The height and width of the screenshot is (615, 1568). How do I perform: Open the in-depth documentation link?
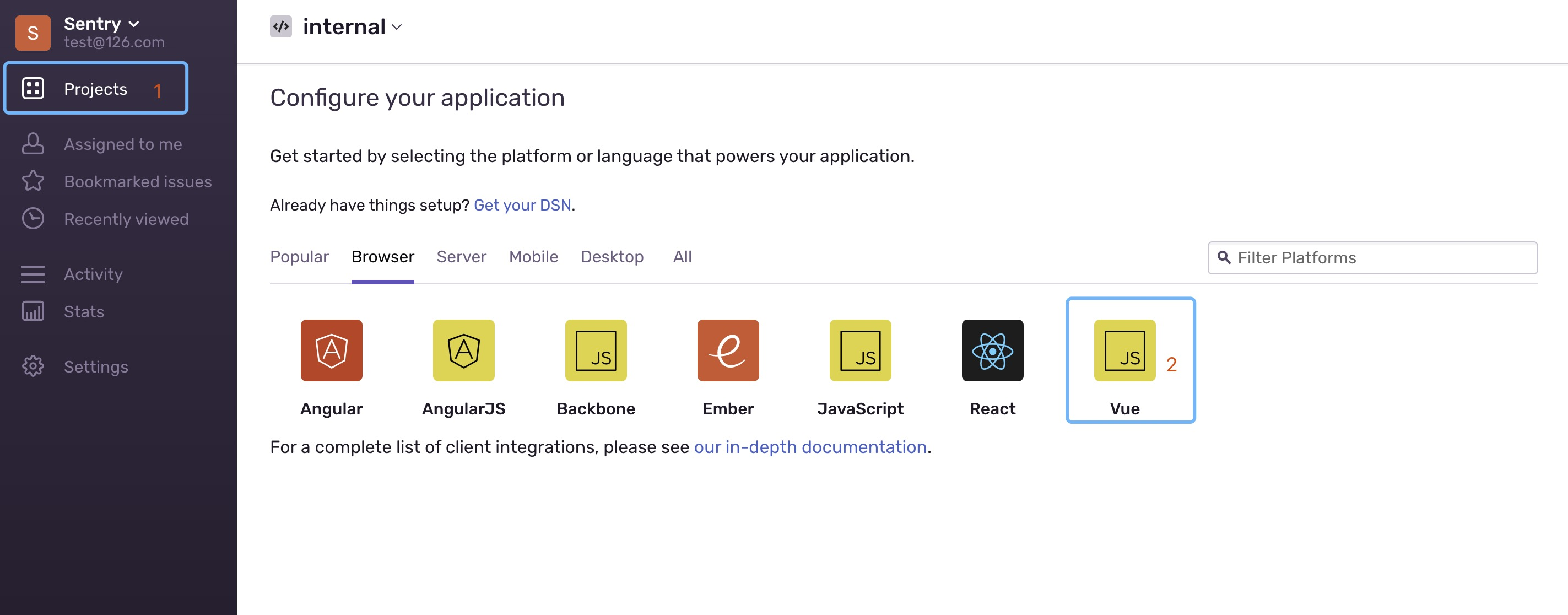(x=809, y=447)
